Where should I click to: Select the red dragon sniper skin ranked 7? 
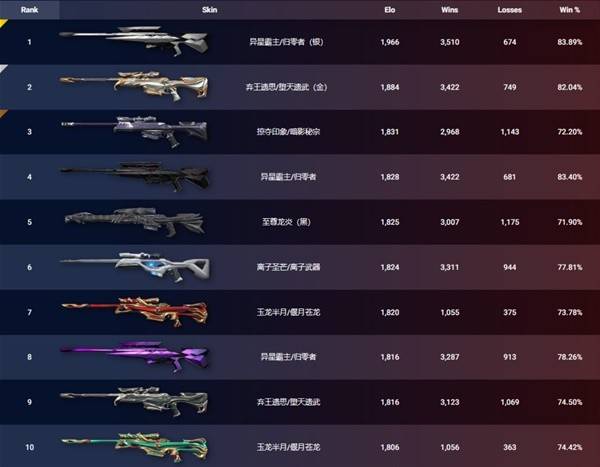(134, 312)
